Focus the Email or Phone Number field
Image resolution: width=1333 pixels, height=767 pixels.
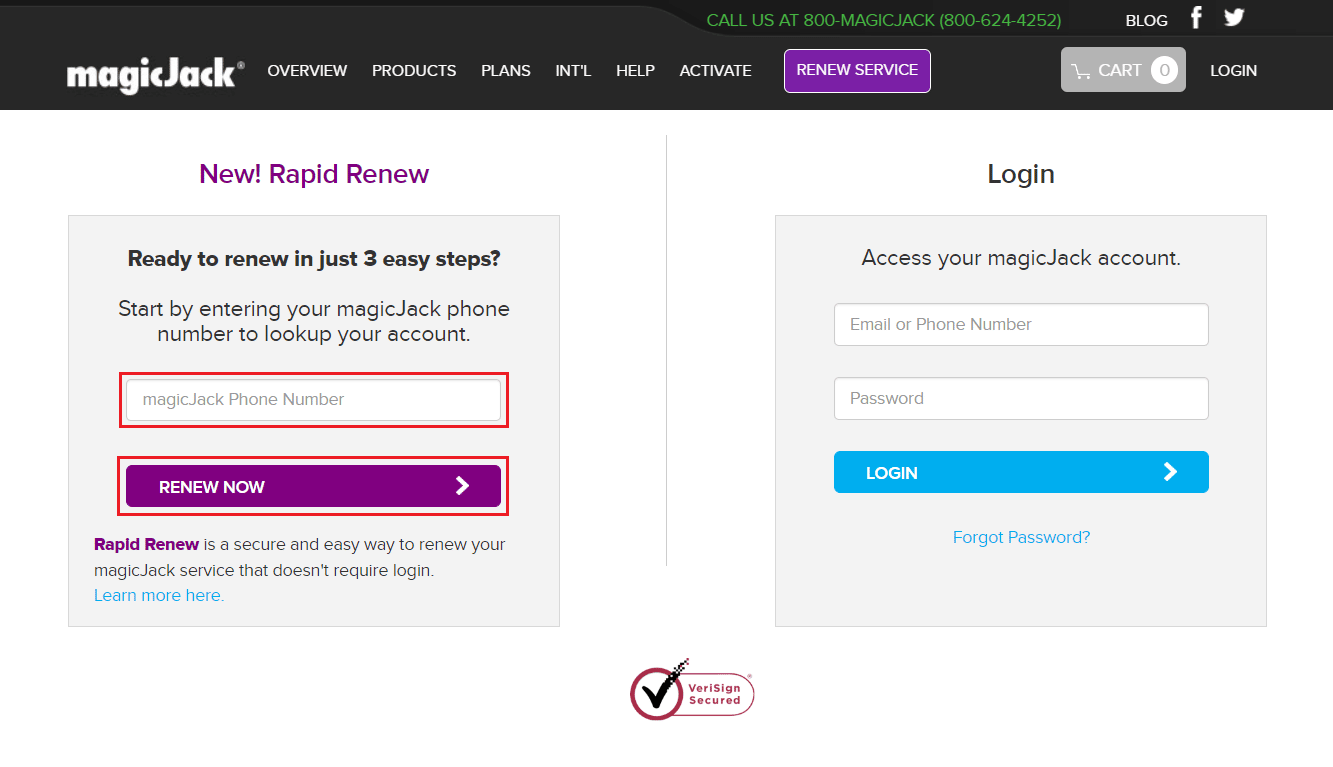pos(1021,325)
